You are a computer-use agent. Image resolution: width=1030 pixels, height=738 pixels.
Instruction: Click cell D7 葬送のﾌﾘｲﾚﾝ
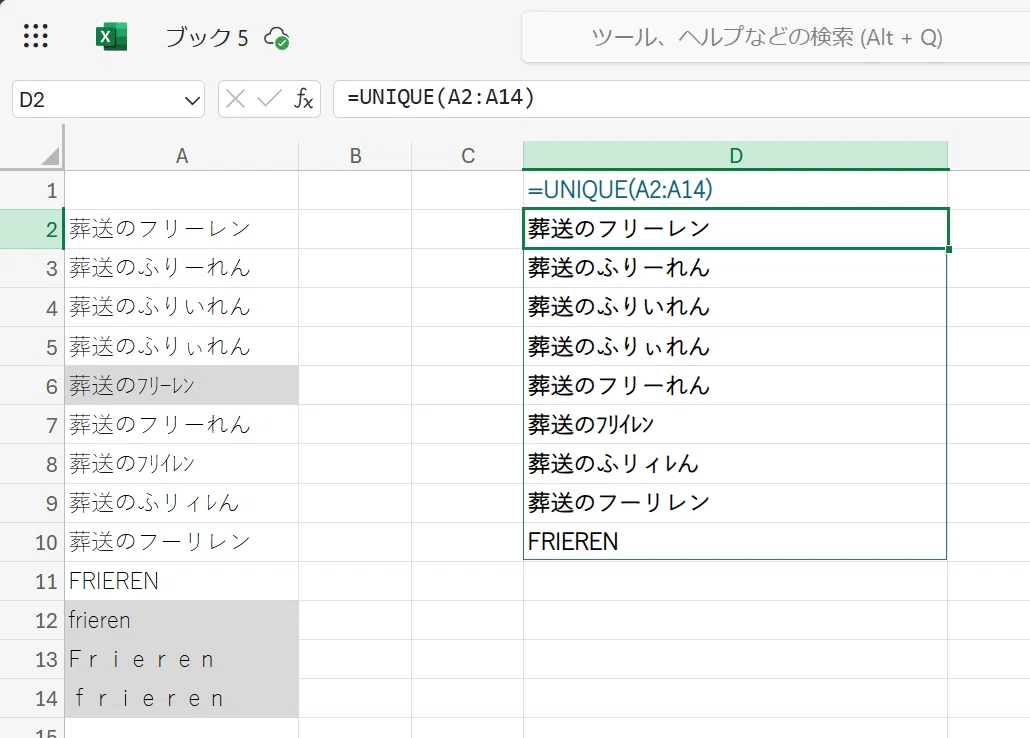pyautogui.click(x=736, y=425)
